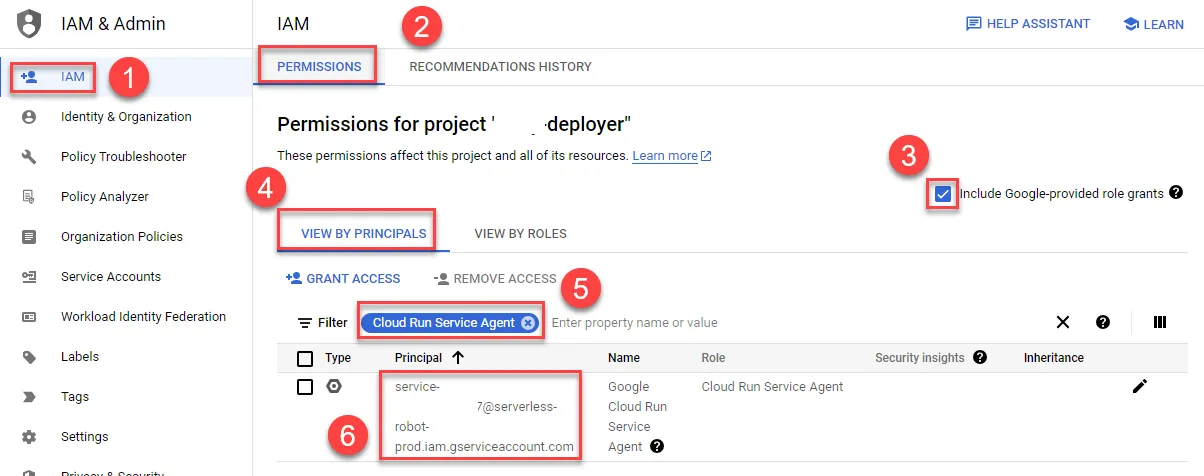Viewport: 1204px width, 476px height.
Task: Click the Type column header
Action: coord(338,358)
